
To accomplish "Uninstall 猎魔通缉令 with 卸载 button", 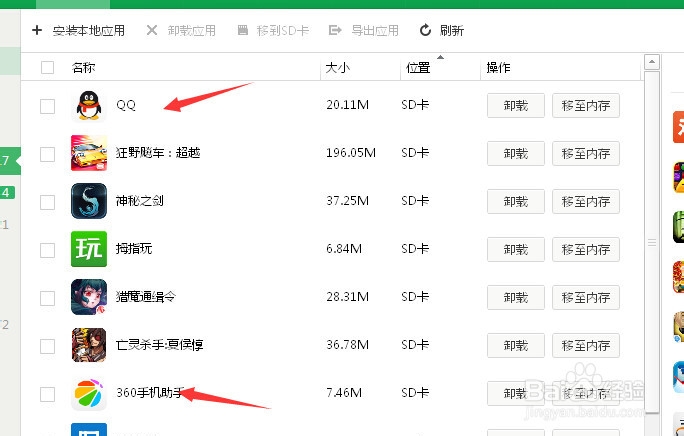I will (516, 297).
